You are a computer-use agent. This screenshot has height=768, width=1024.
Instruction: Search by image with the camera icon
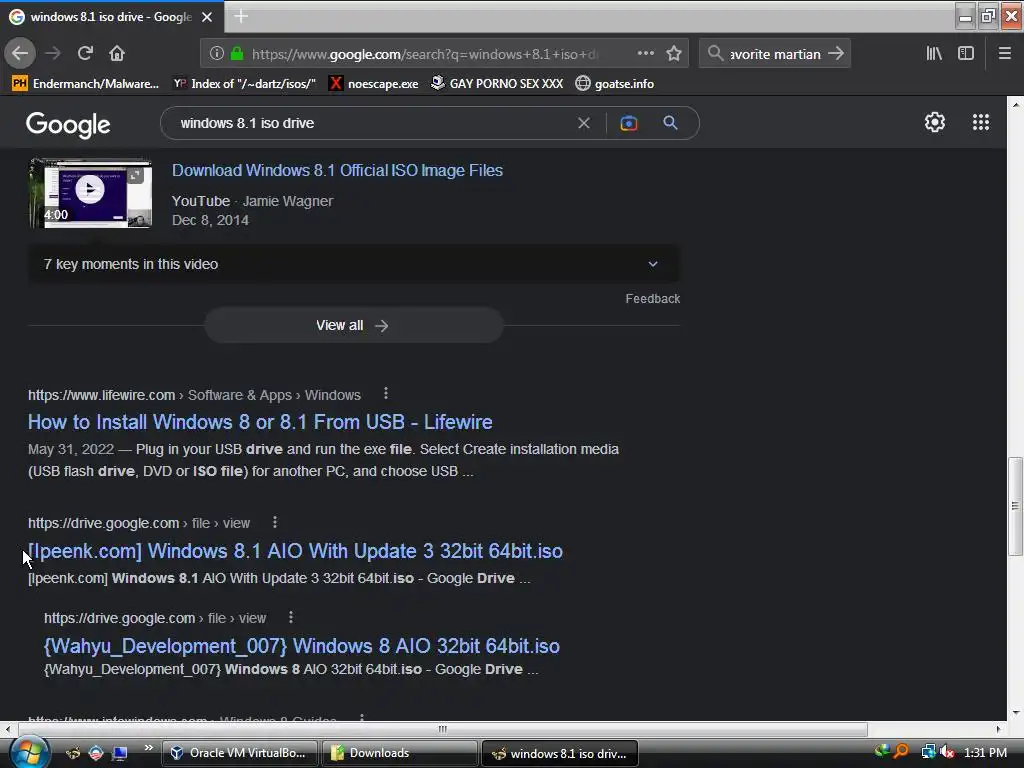628,123
